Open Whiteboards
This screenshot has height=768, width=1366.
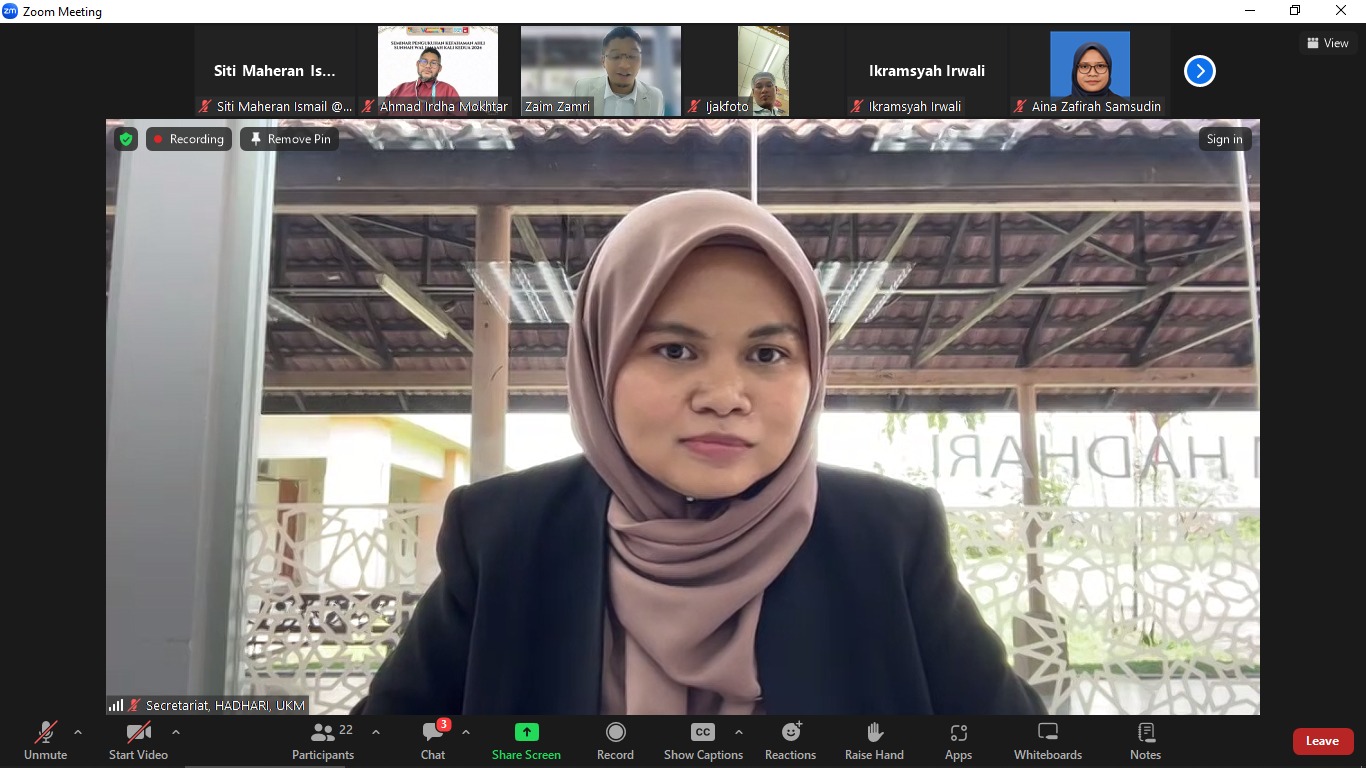point(1047,741)
